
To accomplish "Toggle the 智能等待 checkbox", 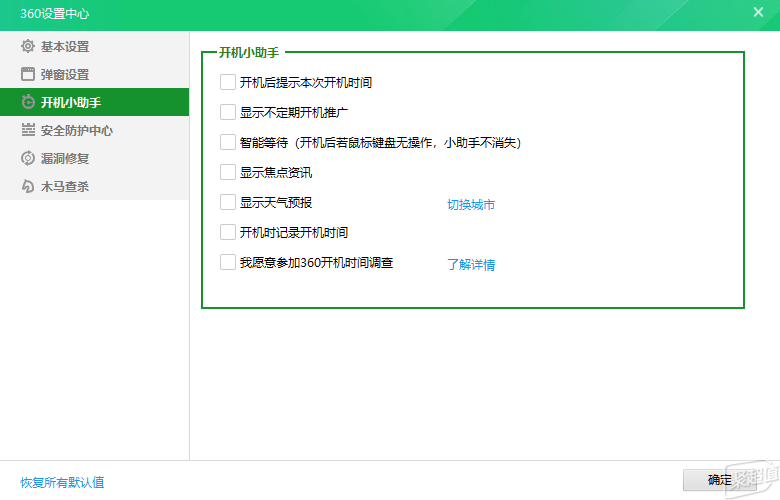I will pos(228,142).
